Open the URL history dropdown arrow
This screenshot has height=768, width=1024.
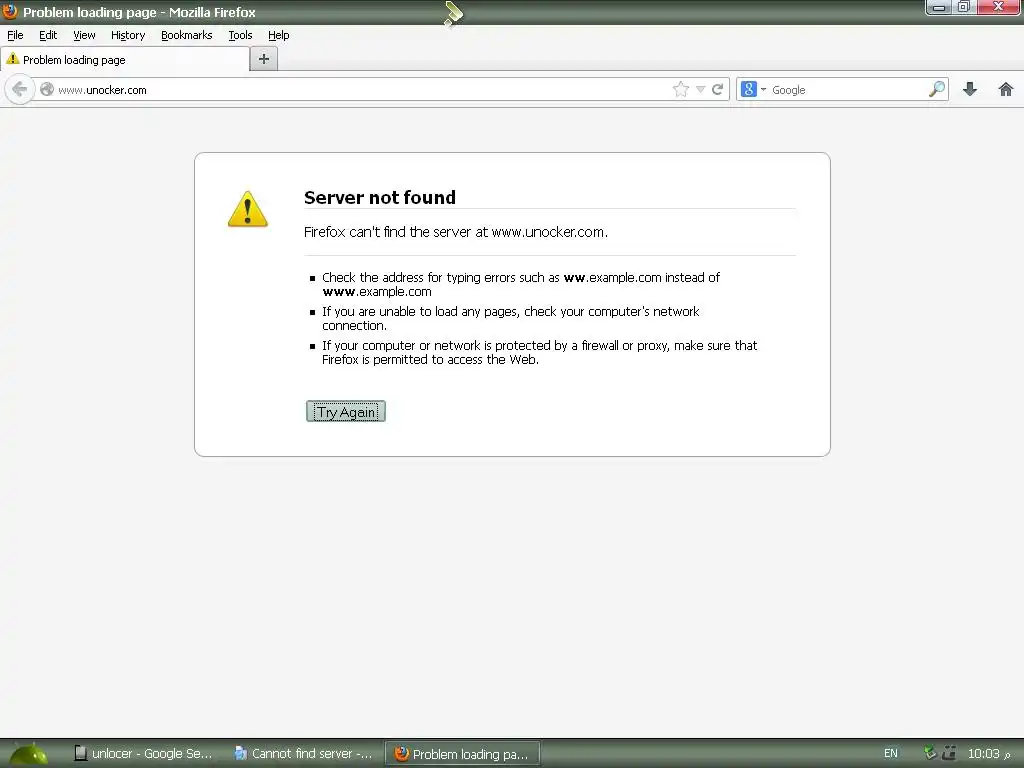(x=700, y=89)
